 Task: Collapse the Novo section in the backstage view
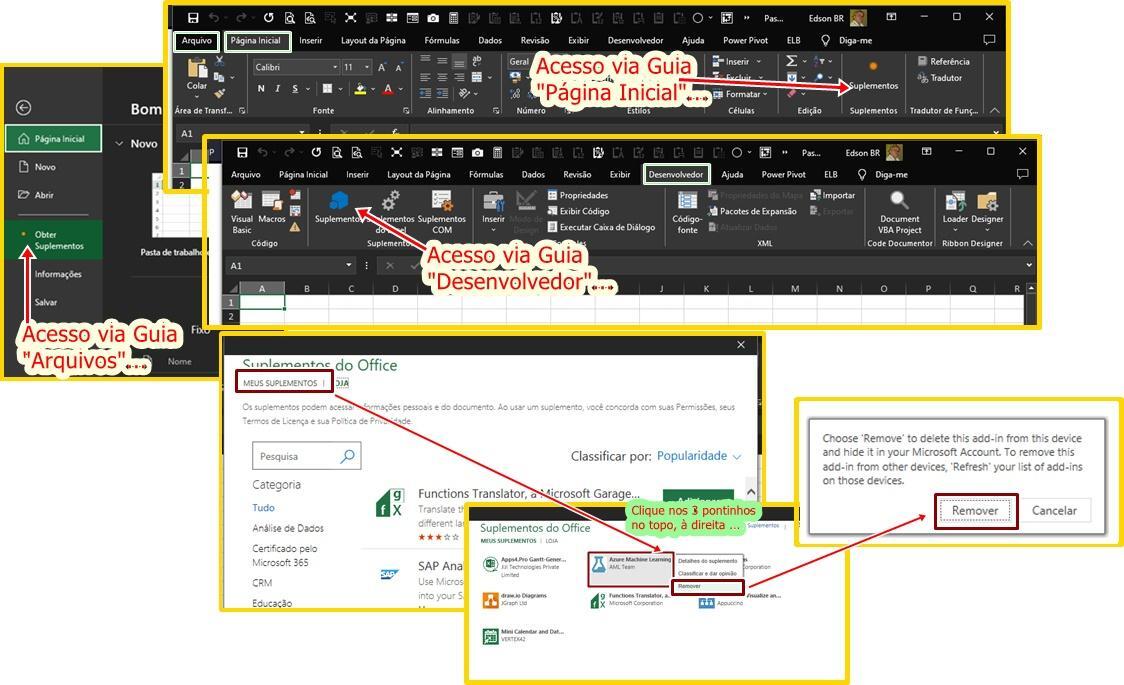click(x=119, y=143)
